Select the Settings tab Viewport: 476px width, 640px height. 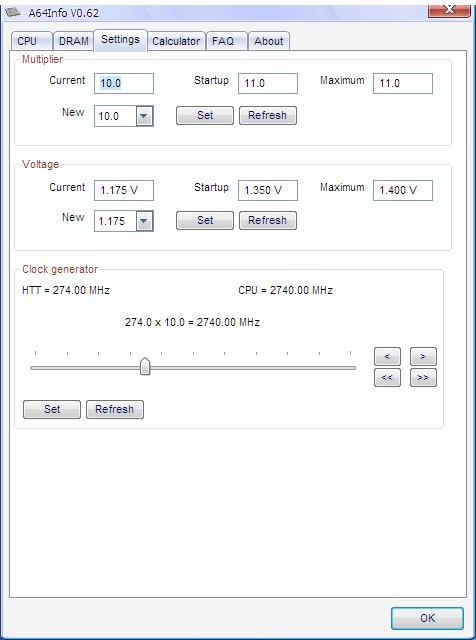pyautogui.click(x=120, y=40)
